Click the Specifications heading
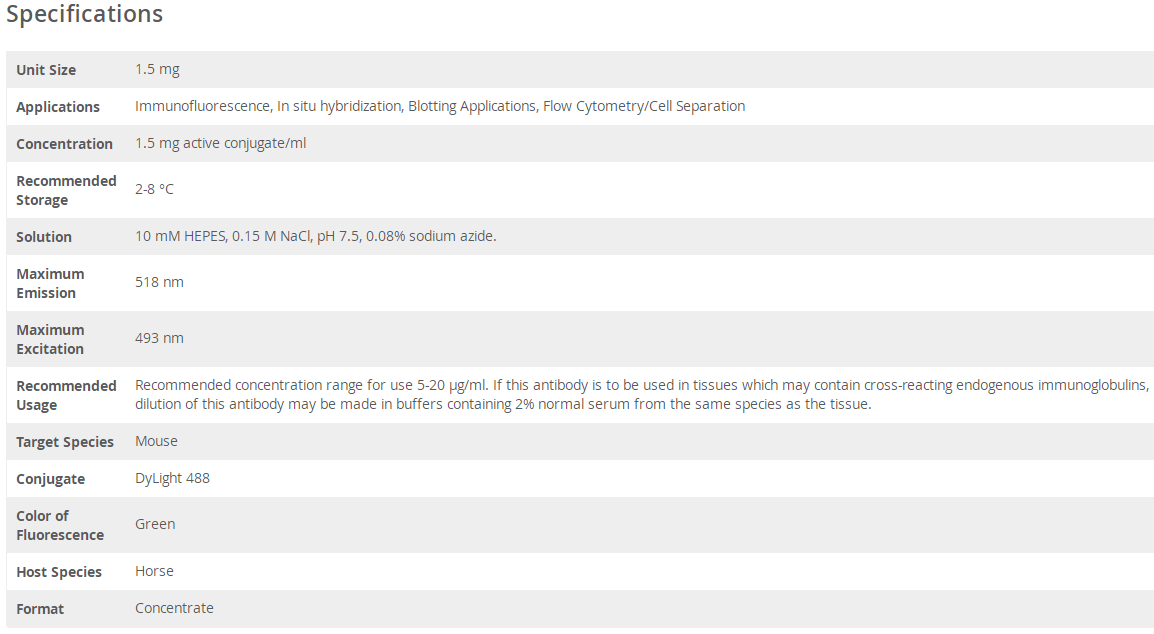1154x634 pixels. click(x=84, y=15)
